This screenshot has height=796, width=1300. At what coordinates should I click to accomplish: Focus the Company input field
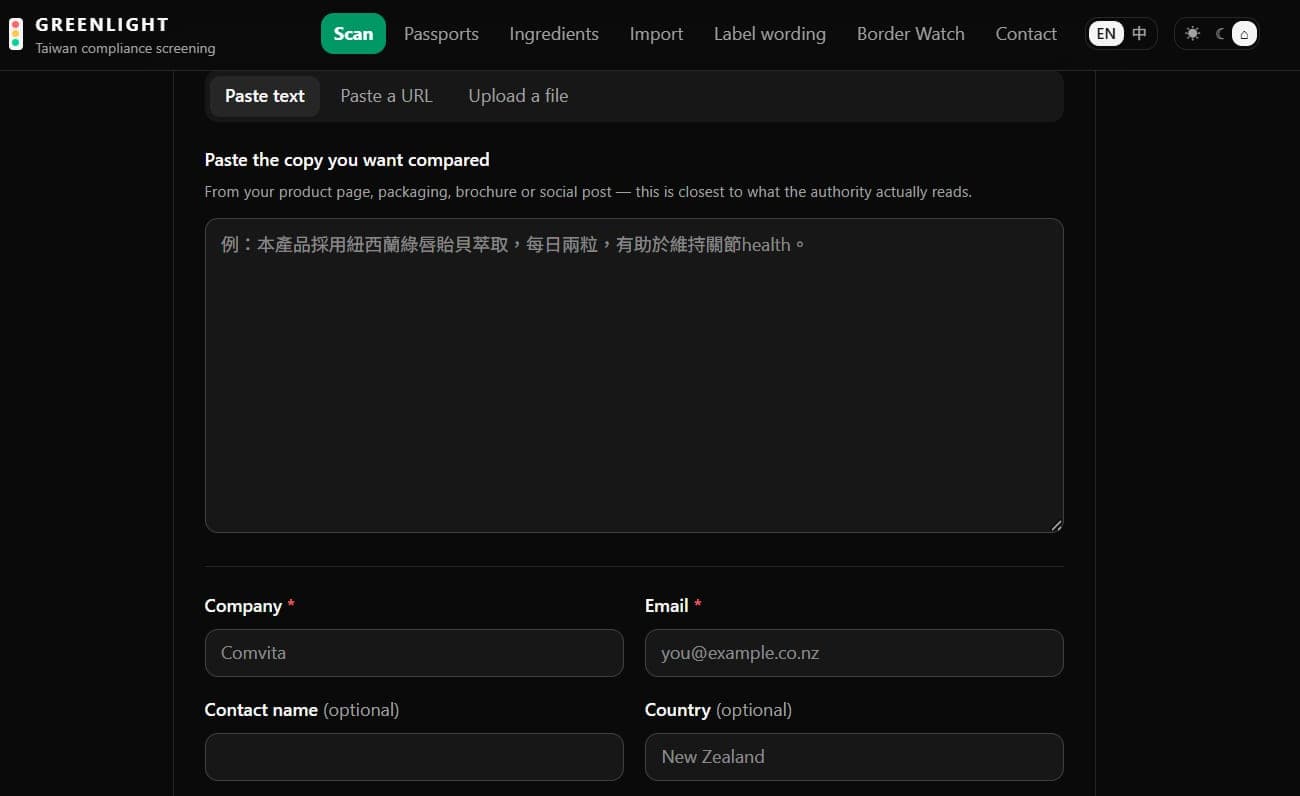(414, 653)
